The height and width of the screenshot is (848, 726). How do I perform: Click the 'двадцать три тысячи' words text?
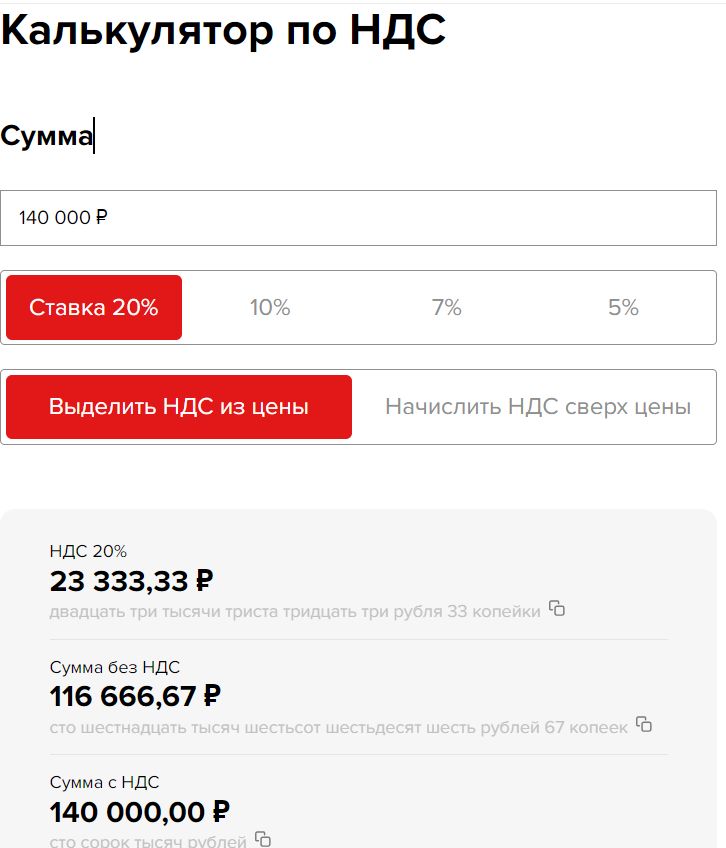(x=295, y=611)
